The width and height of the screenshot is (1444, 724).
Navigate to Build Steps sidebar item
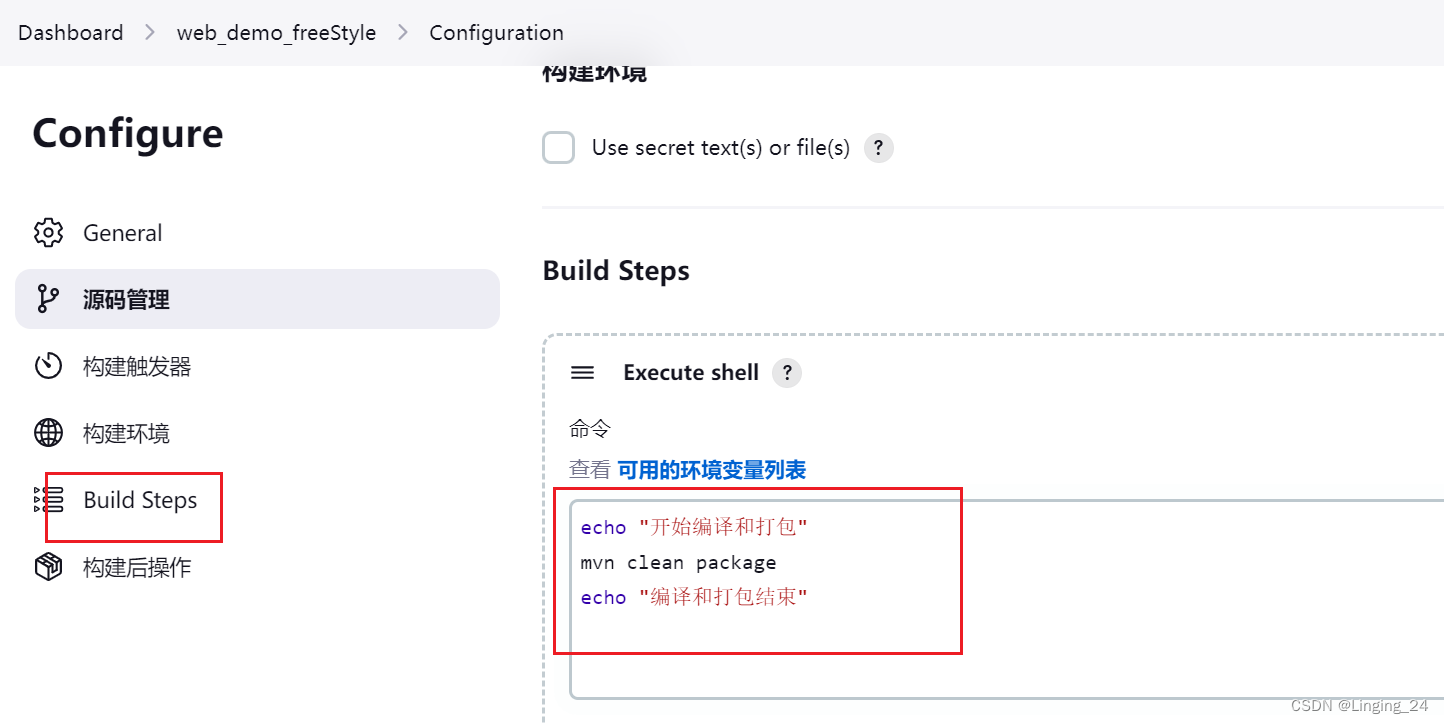[x=257, y=500]
